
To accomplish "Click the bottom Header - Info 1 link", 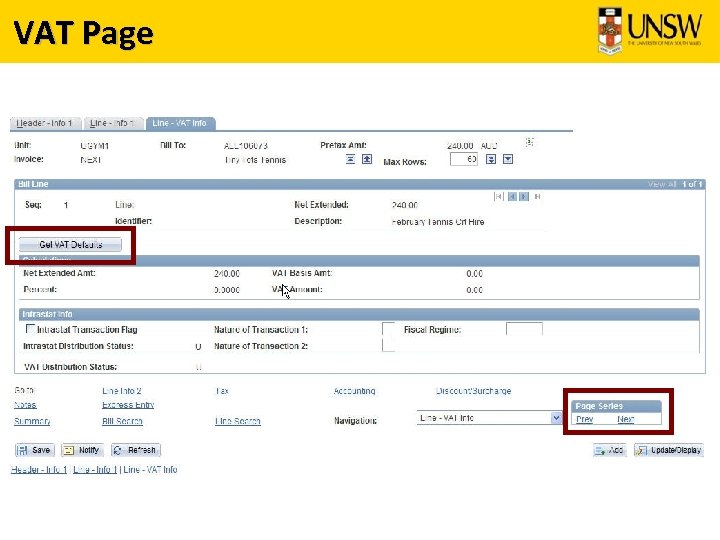I will (x=39, y=469).
